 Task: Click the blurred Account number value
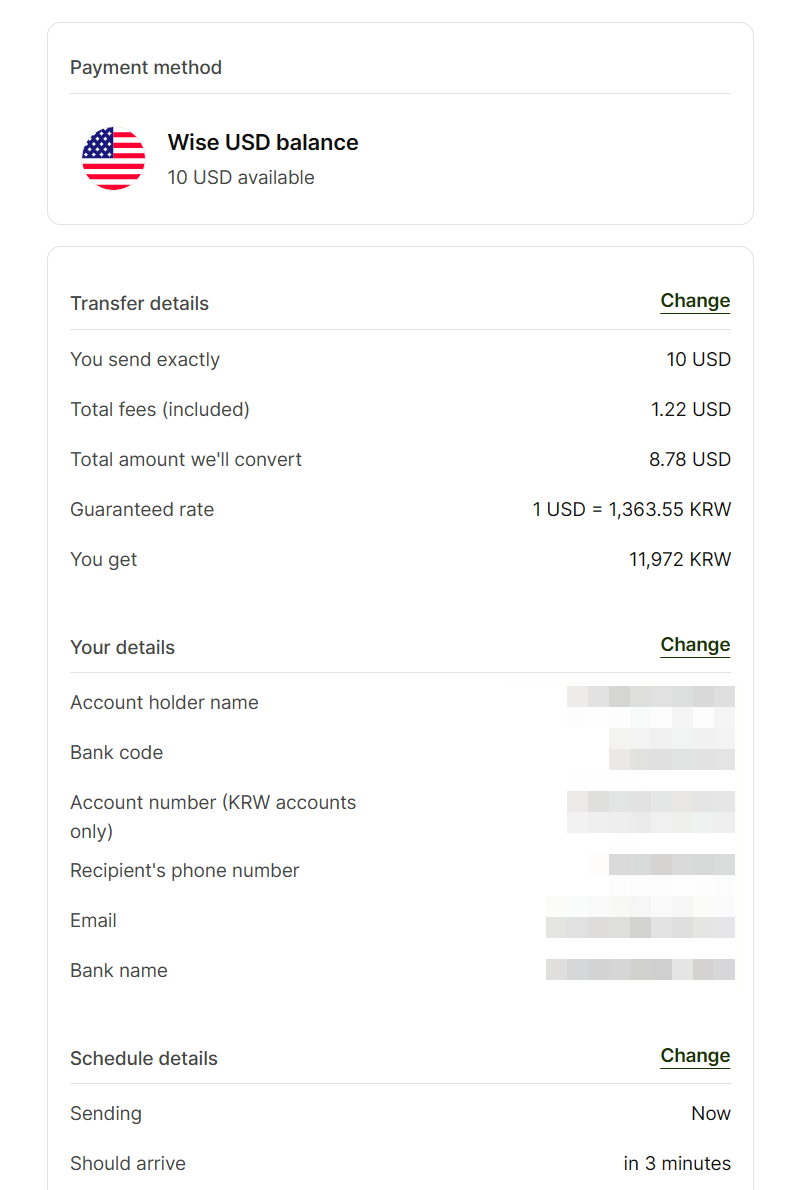coord(651,812)
